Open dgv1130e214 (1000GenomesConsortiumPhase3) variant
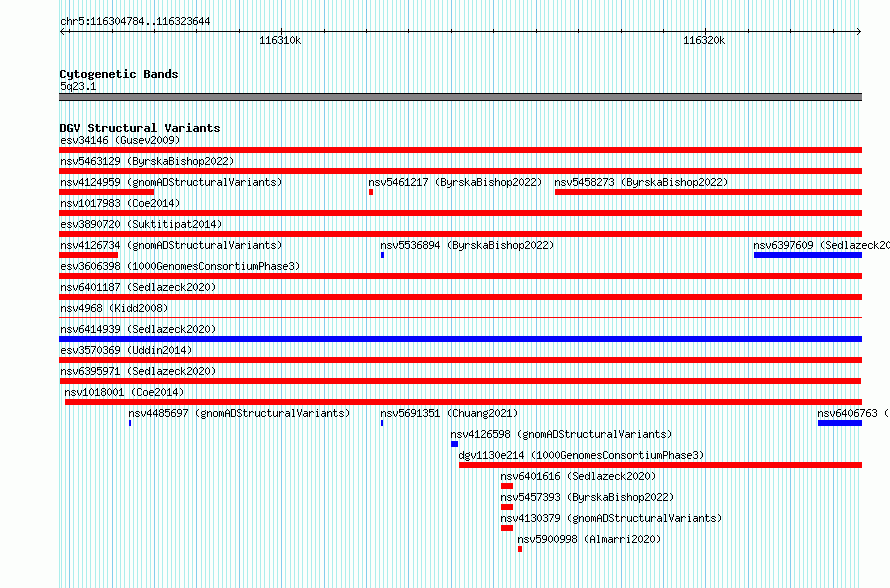Screen dimensions: 890x588 (581, 455)
